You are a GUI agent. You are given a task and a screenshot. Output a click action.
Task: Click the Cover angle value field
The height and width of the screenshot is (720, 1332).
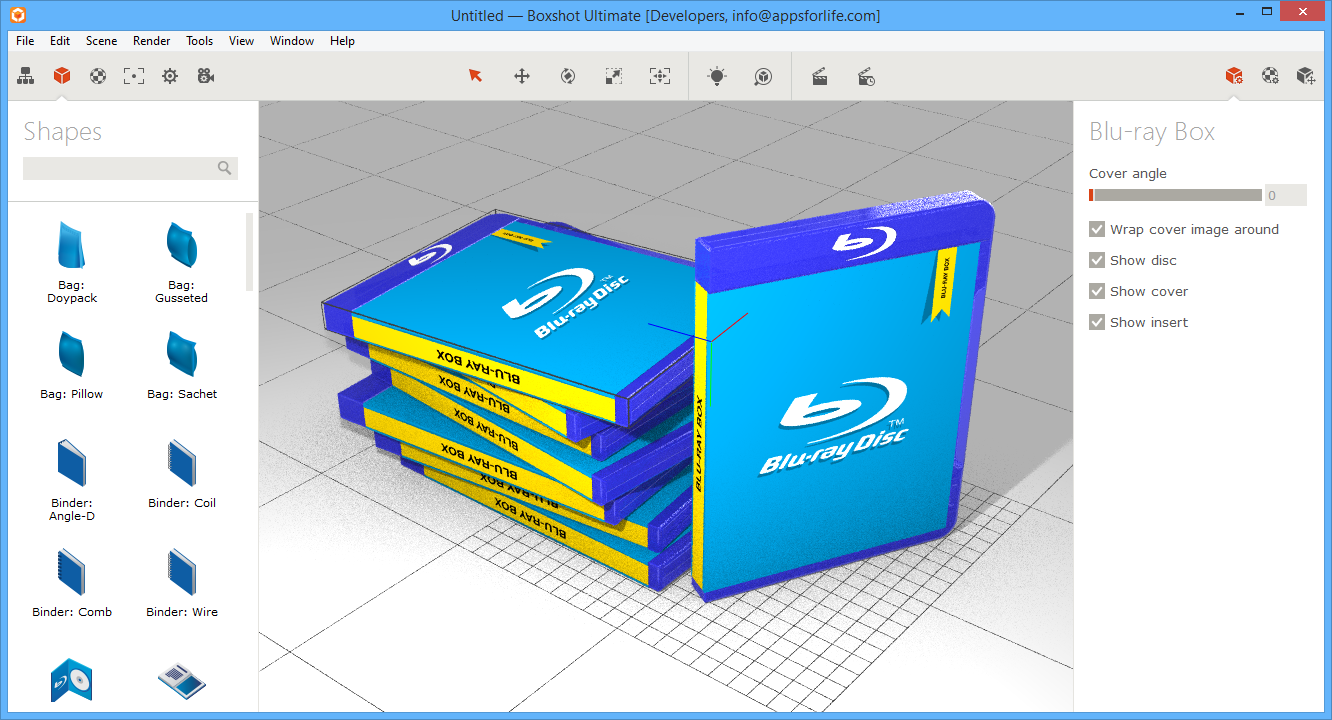1285,195
